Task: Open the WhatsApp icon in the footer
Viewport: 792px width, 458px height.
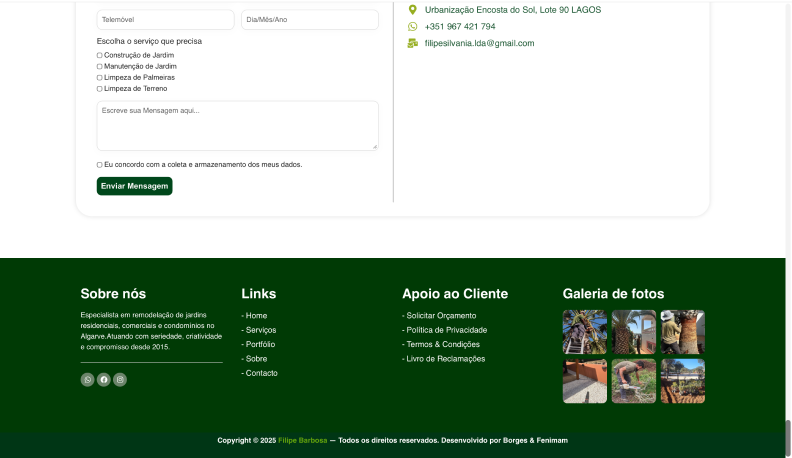Action: [x=87, y=380]
